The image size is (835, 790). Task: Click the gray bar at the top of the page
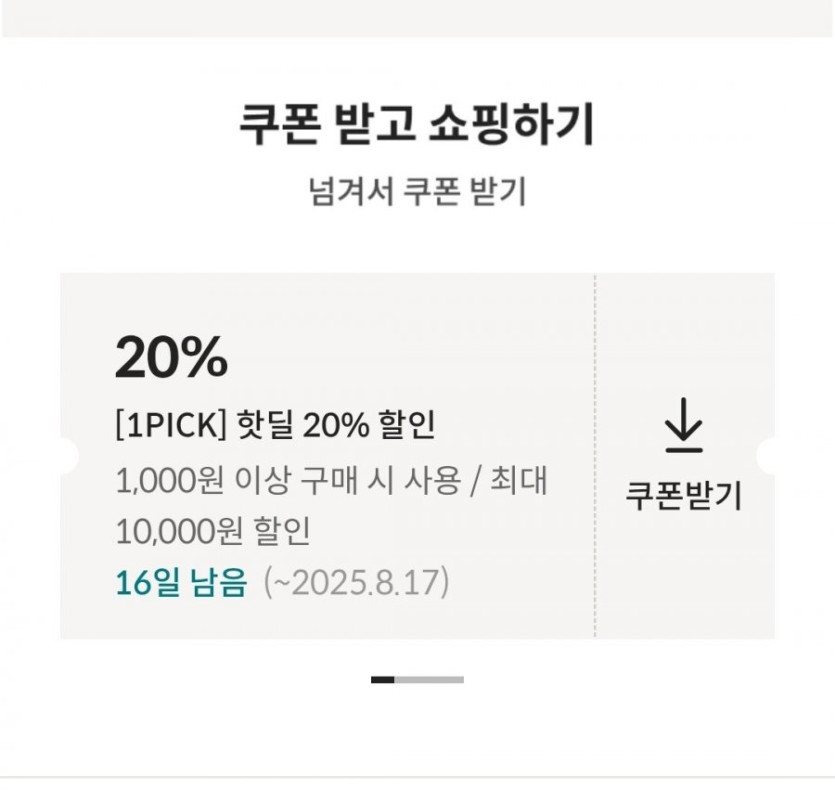417,18
